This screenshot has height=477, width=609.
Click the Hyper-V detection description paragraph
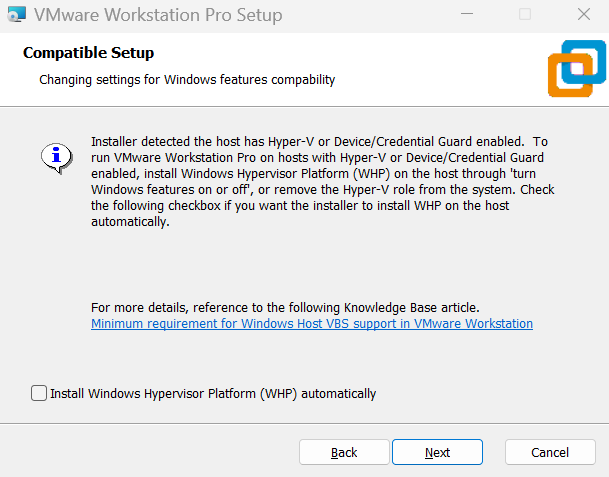pyautogui.click(x=320, y=182)
